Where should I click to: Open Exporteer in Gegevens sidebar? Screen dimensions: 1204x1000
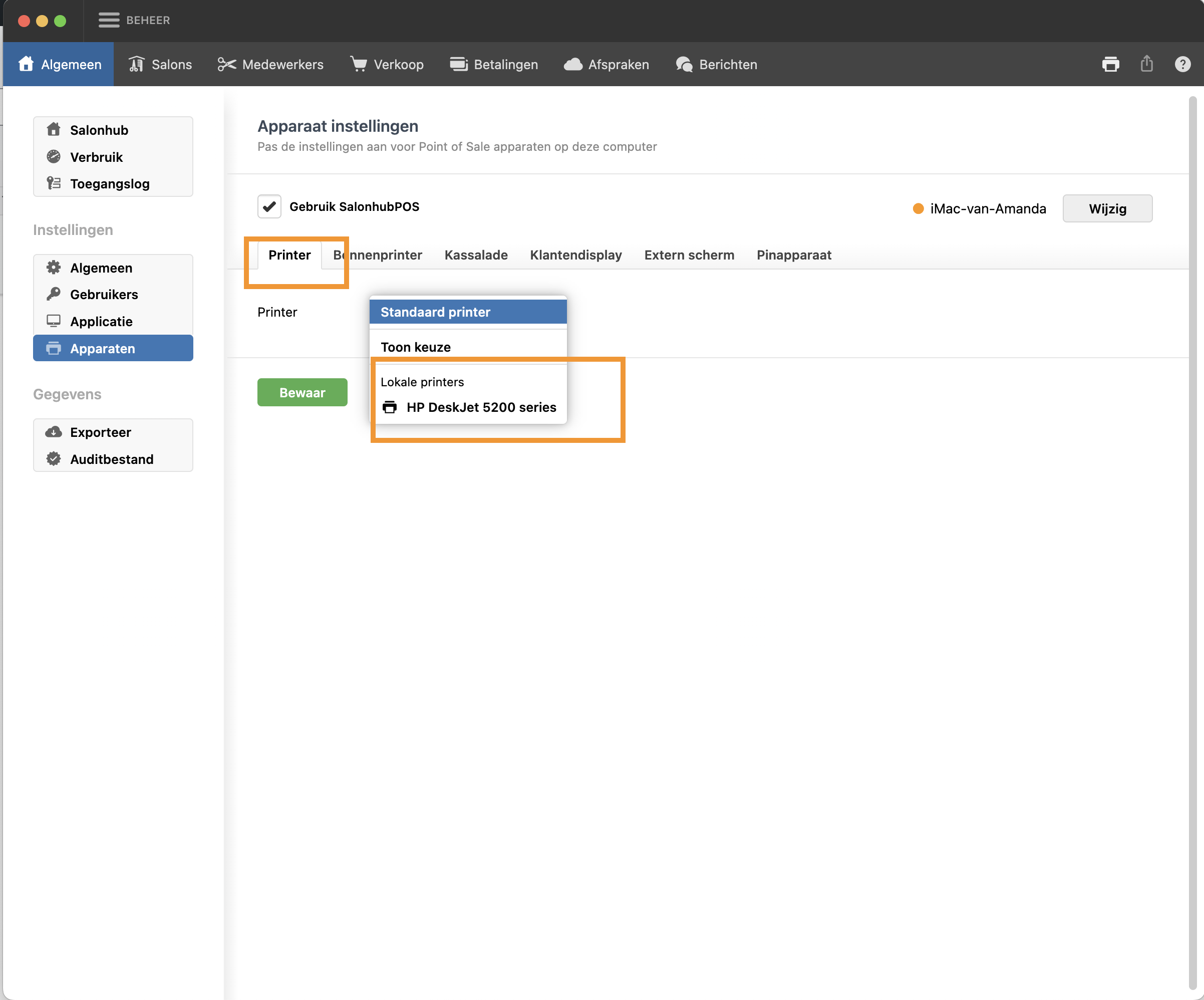pyautogui.click(x=100, y=432)
